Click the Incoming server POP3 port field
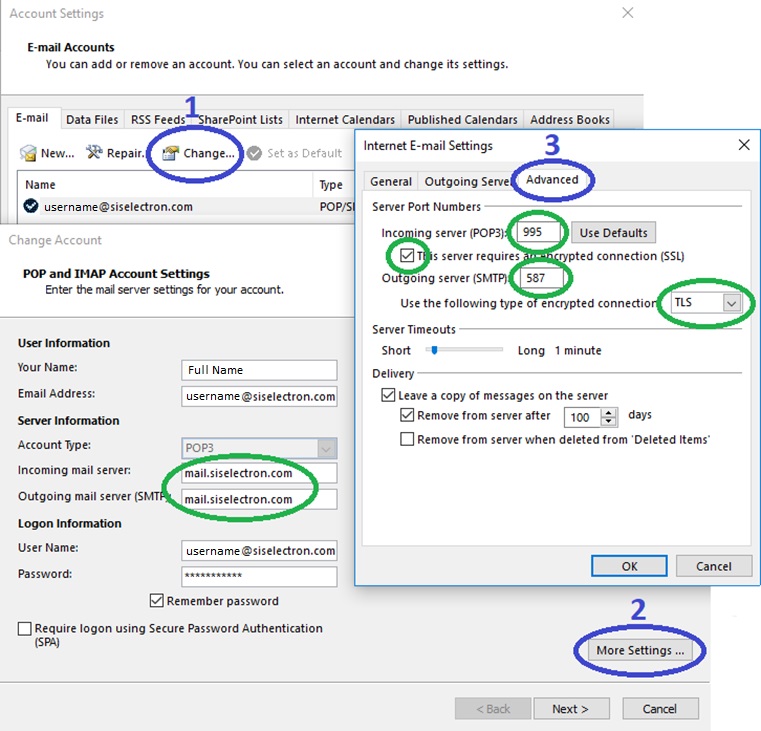761x731 pixels. [x=538, y=232]
